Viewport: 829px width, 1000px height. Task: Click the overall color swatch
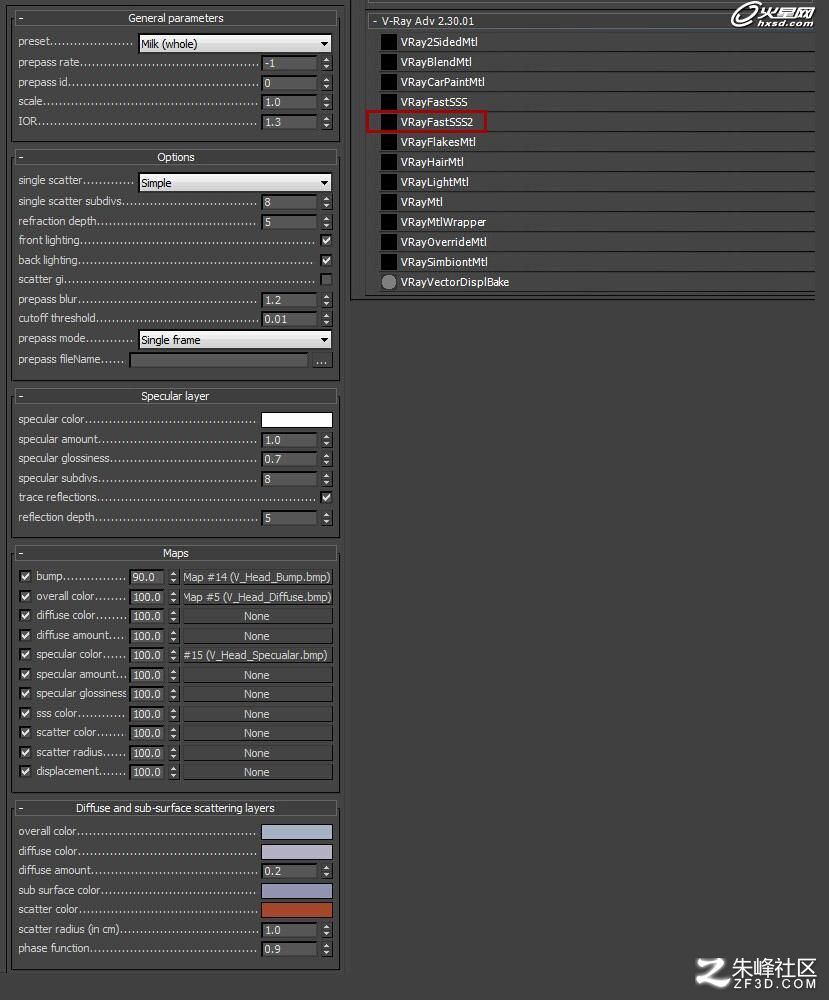(297, 832)
